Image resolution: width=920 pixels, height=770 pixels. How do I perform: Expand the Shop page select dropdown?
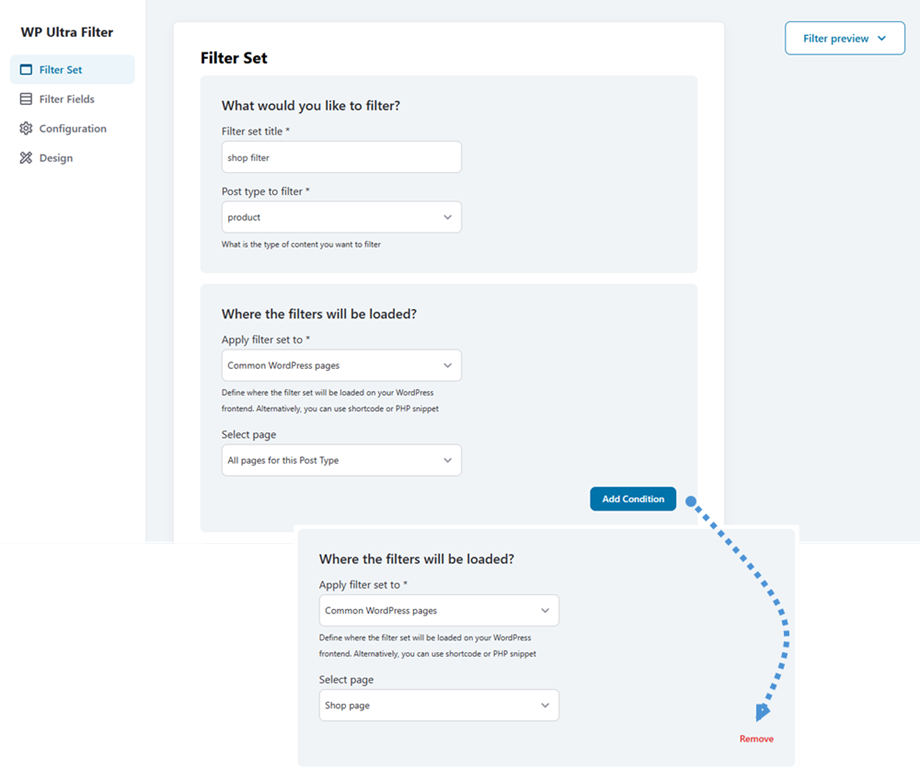tap(438, 705)
